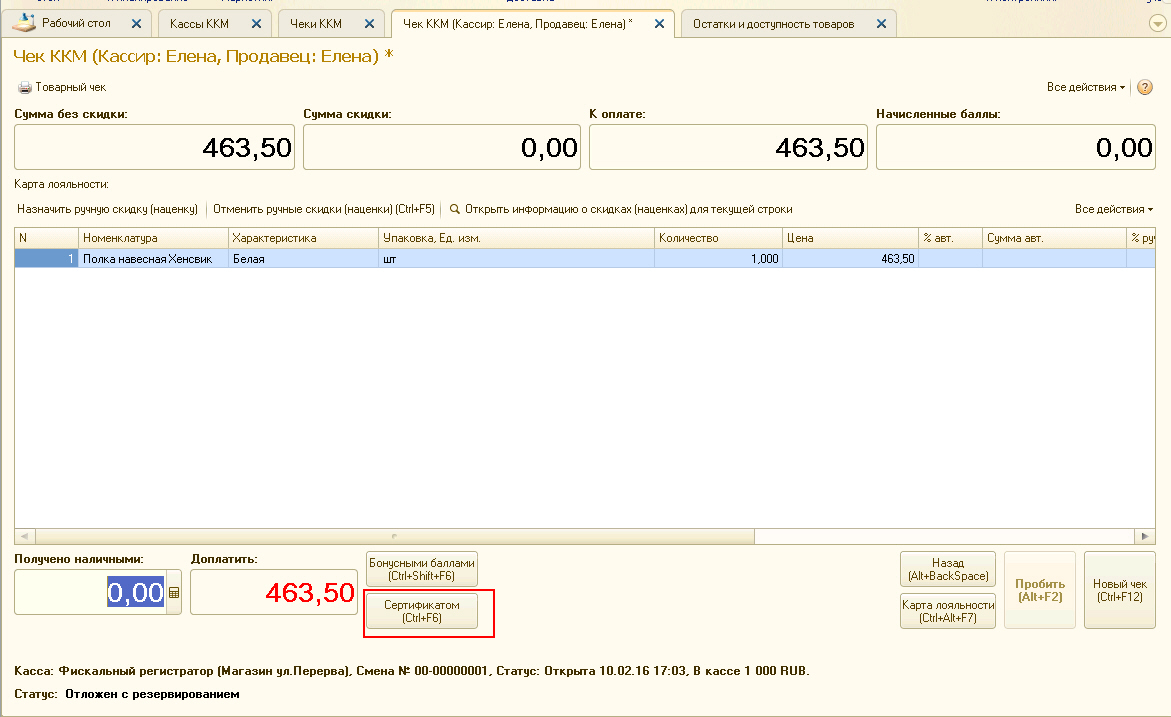The width and height of the screenshot is (1171, 717).
Task: Click the horizontal scrollbar thumb under the table
Action: point(394,536)
